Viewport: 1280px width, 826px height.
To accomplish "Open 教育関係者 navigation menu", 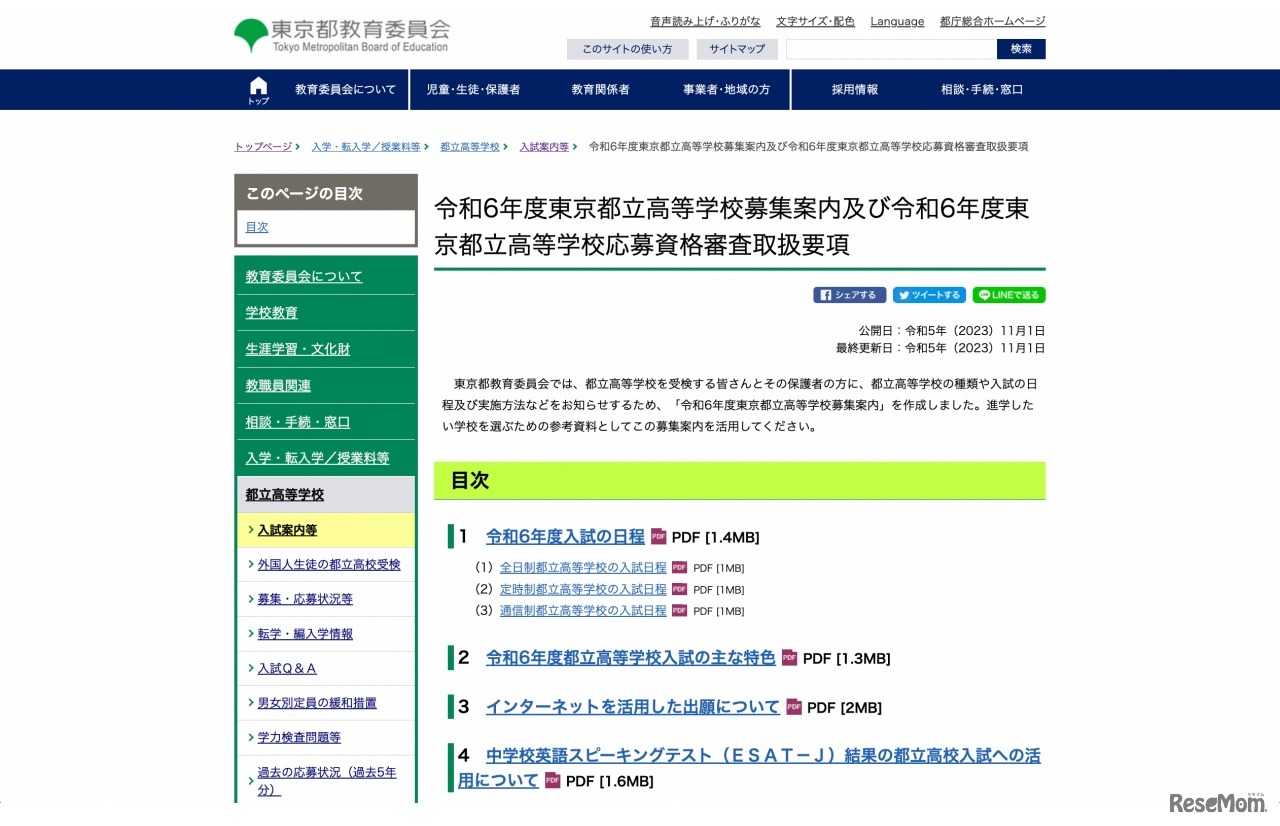I will point(601,90).
